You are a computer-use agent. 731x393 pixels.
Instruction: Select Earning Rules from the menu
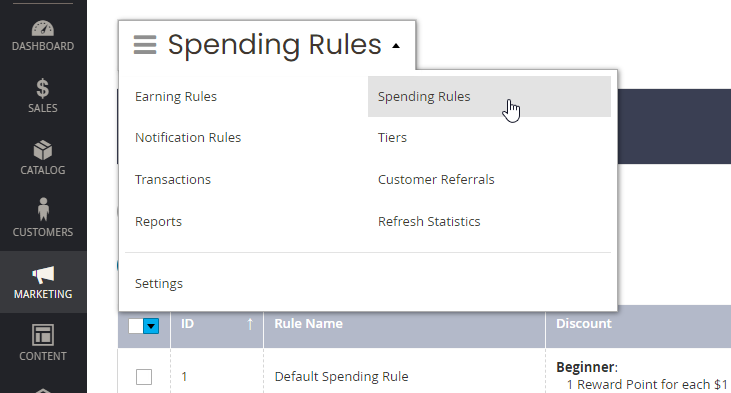point(176,97)
